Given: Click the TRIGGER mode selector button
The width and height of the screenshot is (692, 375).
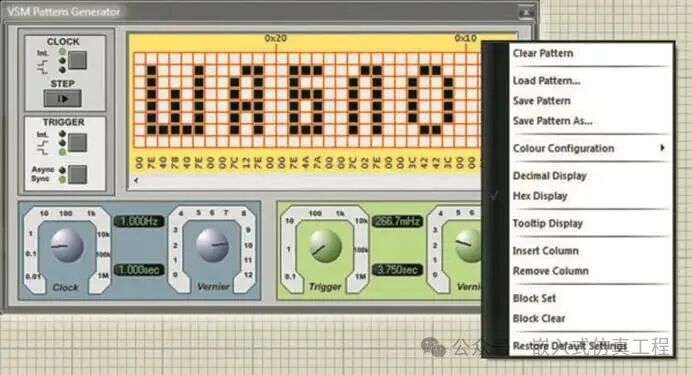Looking at the screenshot, I should pyautogui.click(x=78, y=142).
